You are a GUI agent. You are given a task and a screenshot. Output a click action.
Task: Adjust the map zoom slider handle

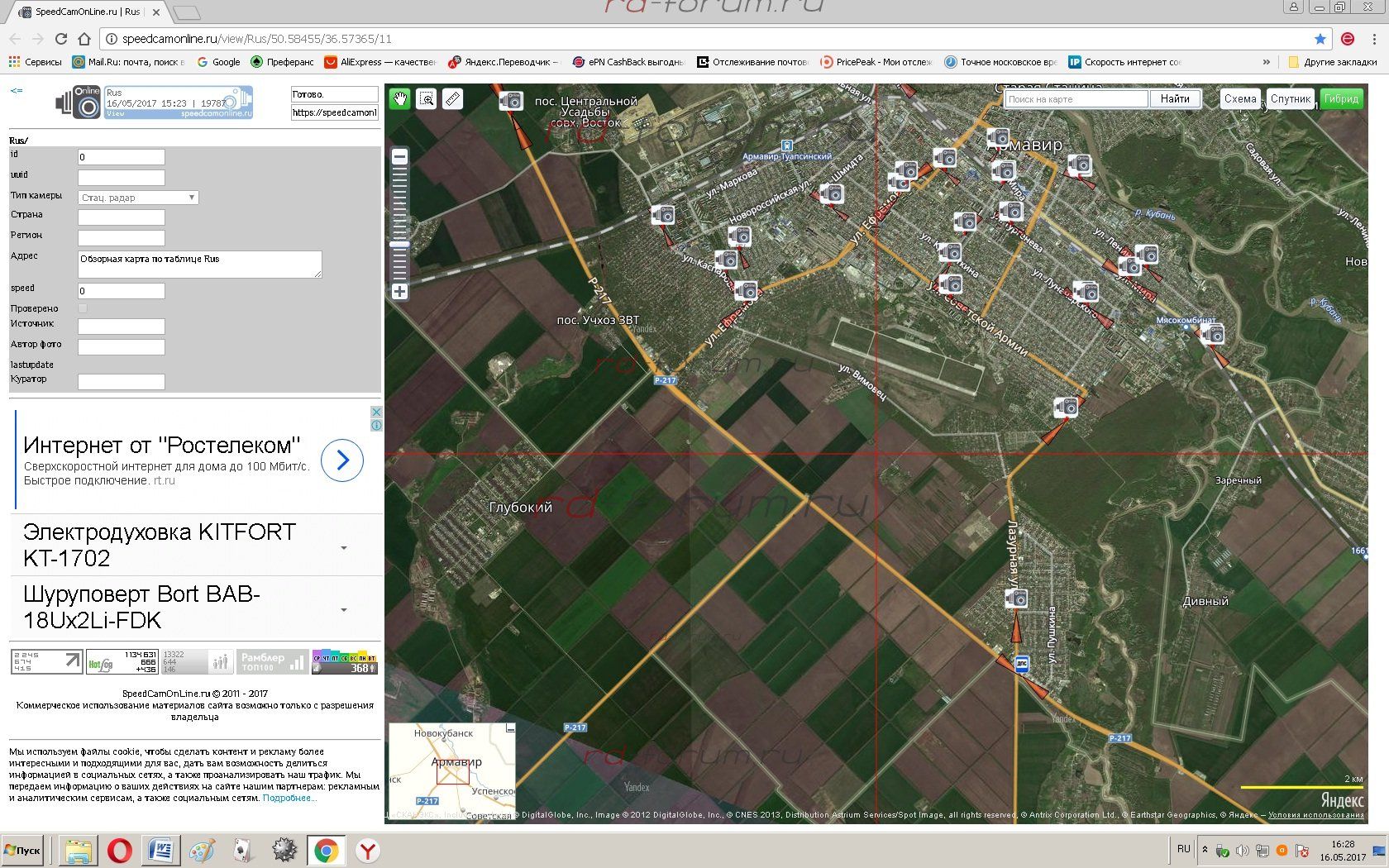(x=399, y=245)
